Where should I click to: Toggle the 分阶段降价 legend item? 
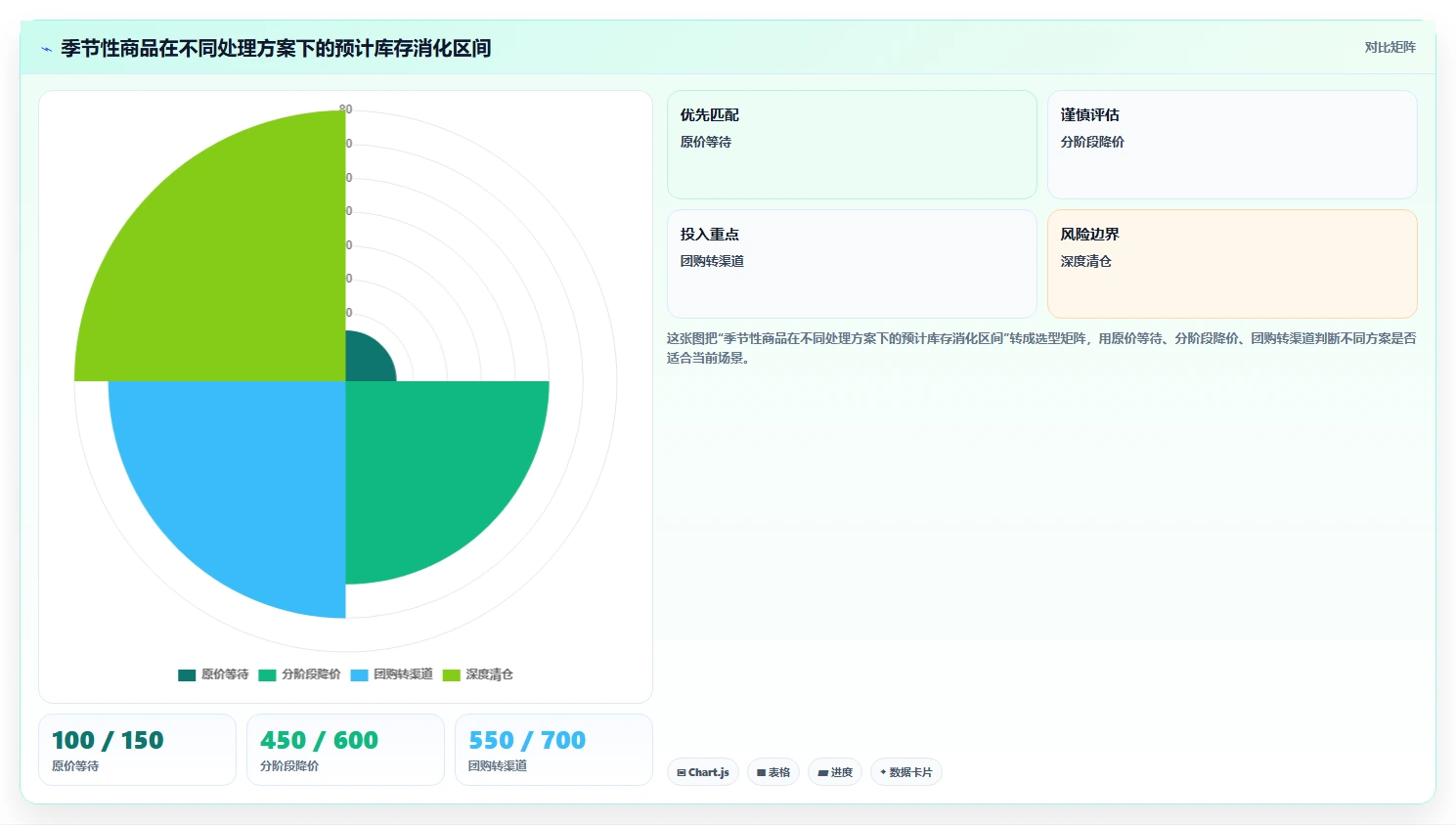coord(299,674)
